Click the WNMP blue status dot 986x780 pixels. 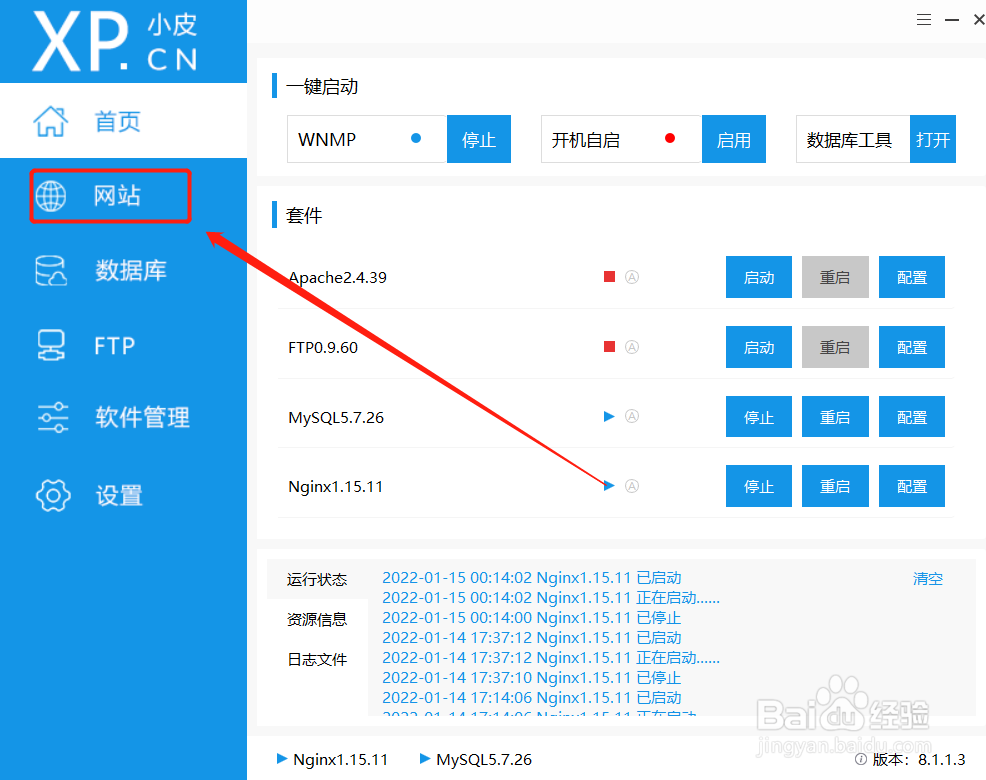pos(416,138)
